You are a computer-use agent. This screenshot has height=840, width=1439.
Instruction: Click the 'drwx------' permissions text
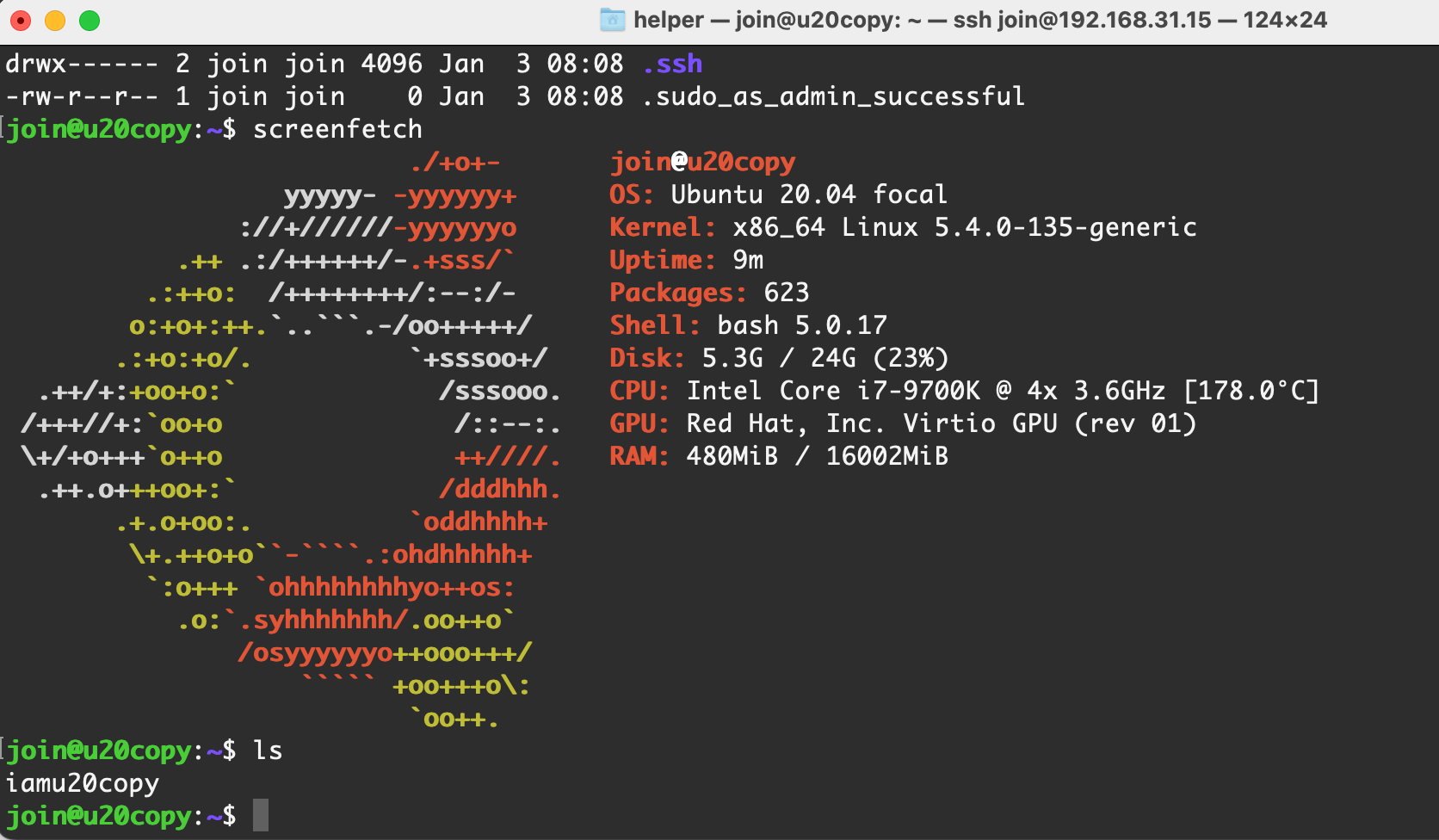coord(82,64)
